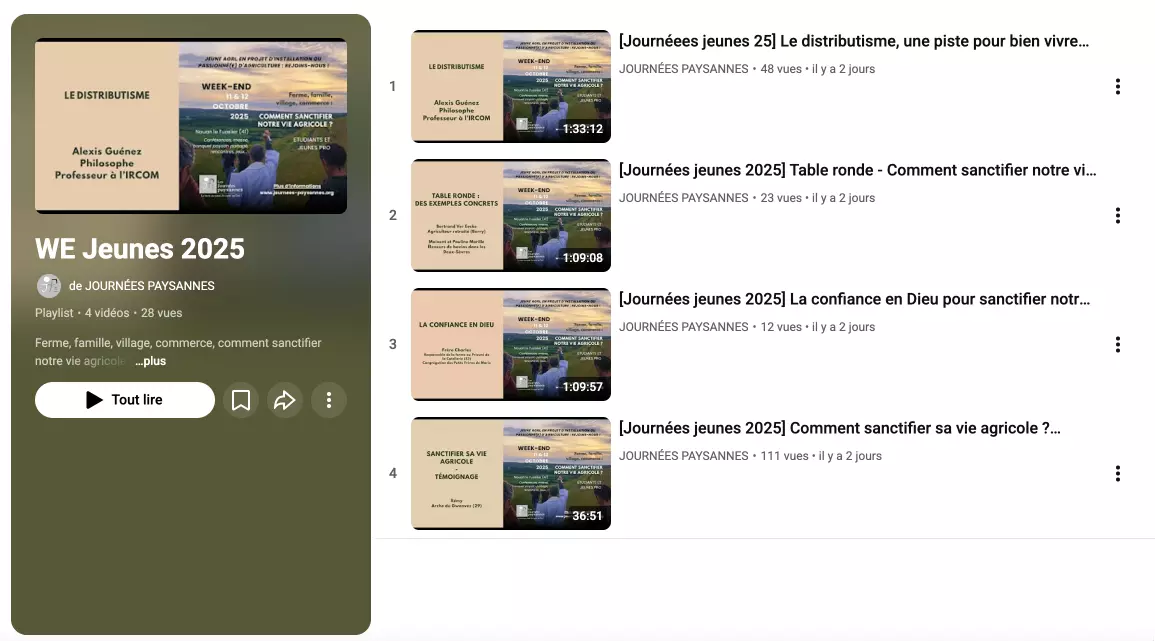The height and width of the screenshot is (641, 1155).
Task: Open Comment sanctifier sa vie agricole title
Action: 839,429
